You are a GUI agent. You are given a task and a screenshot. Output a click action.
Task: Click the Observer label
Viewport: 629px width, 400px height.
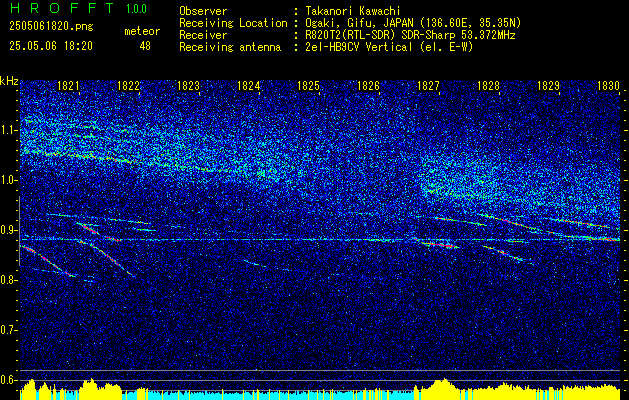(x=203, y=11)
